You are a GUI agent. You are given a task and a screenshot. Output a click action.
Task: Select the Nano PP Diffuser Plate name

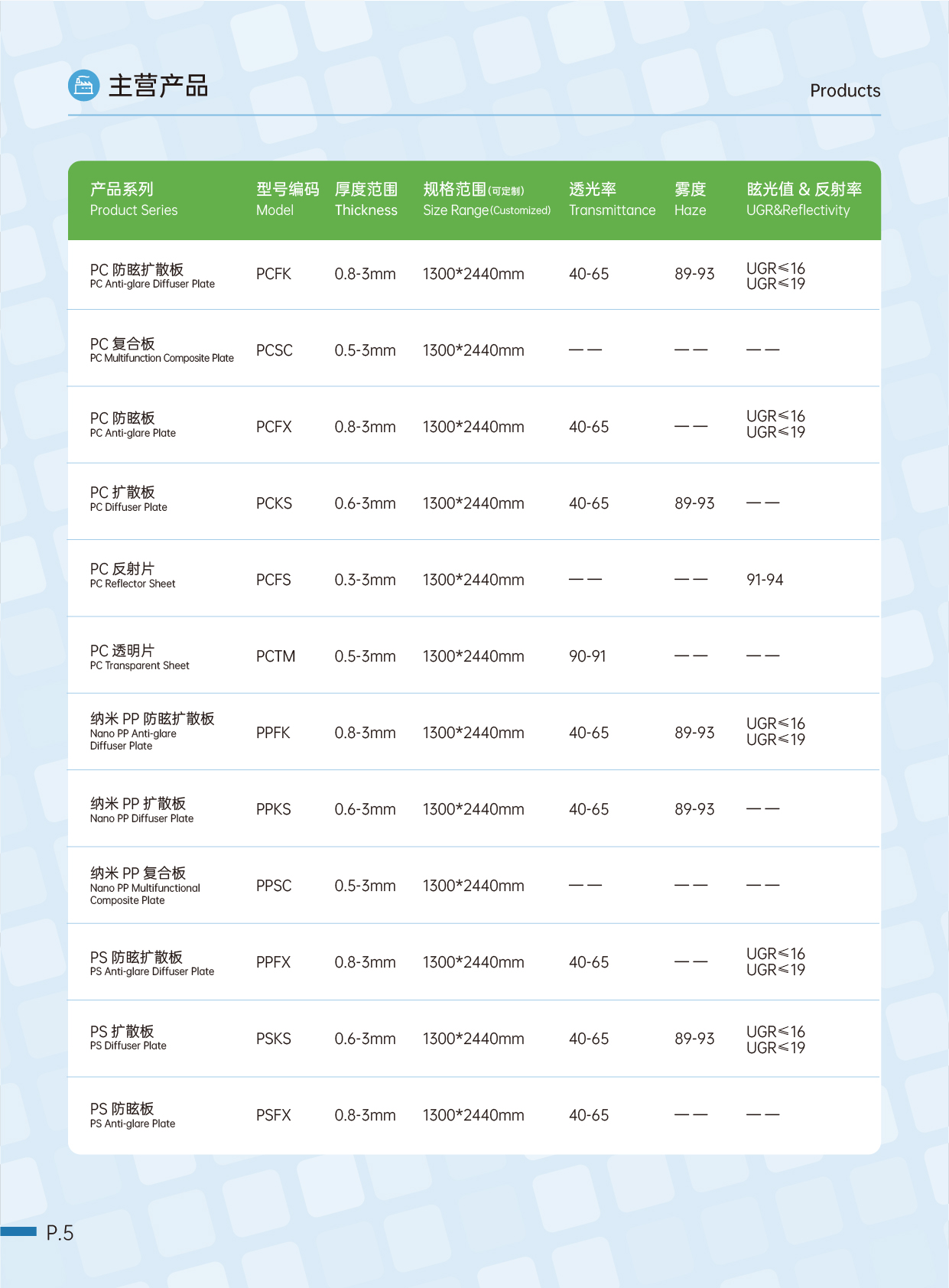pos(141,811)
